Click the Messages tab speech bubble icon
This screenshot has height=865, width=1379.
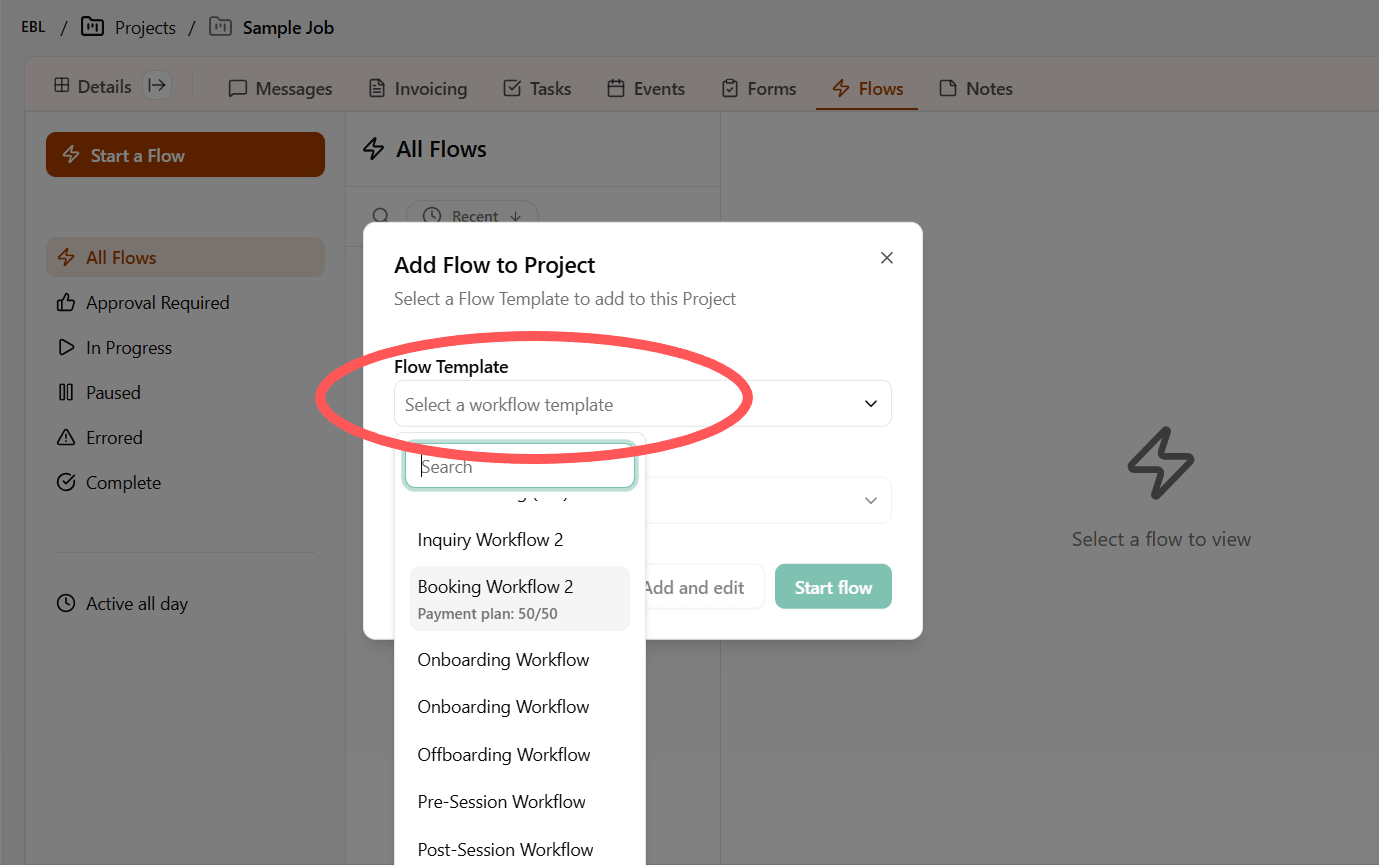tap(238, 88)
